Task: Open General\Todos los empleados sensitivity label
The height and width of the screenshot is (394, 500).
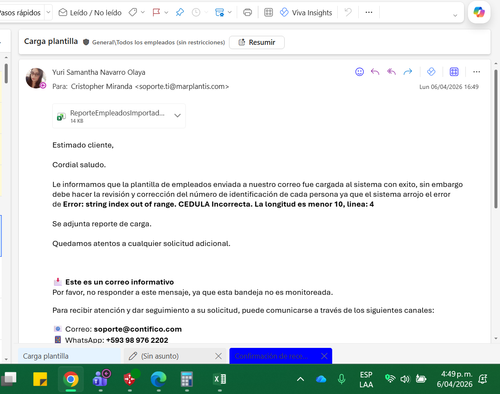Action: pyautogui.click(x=158, y=42)
